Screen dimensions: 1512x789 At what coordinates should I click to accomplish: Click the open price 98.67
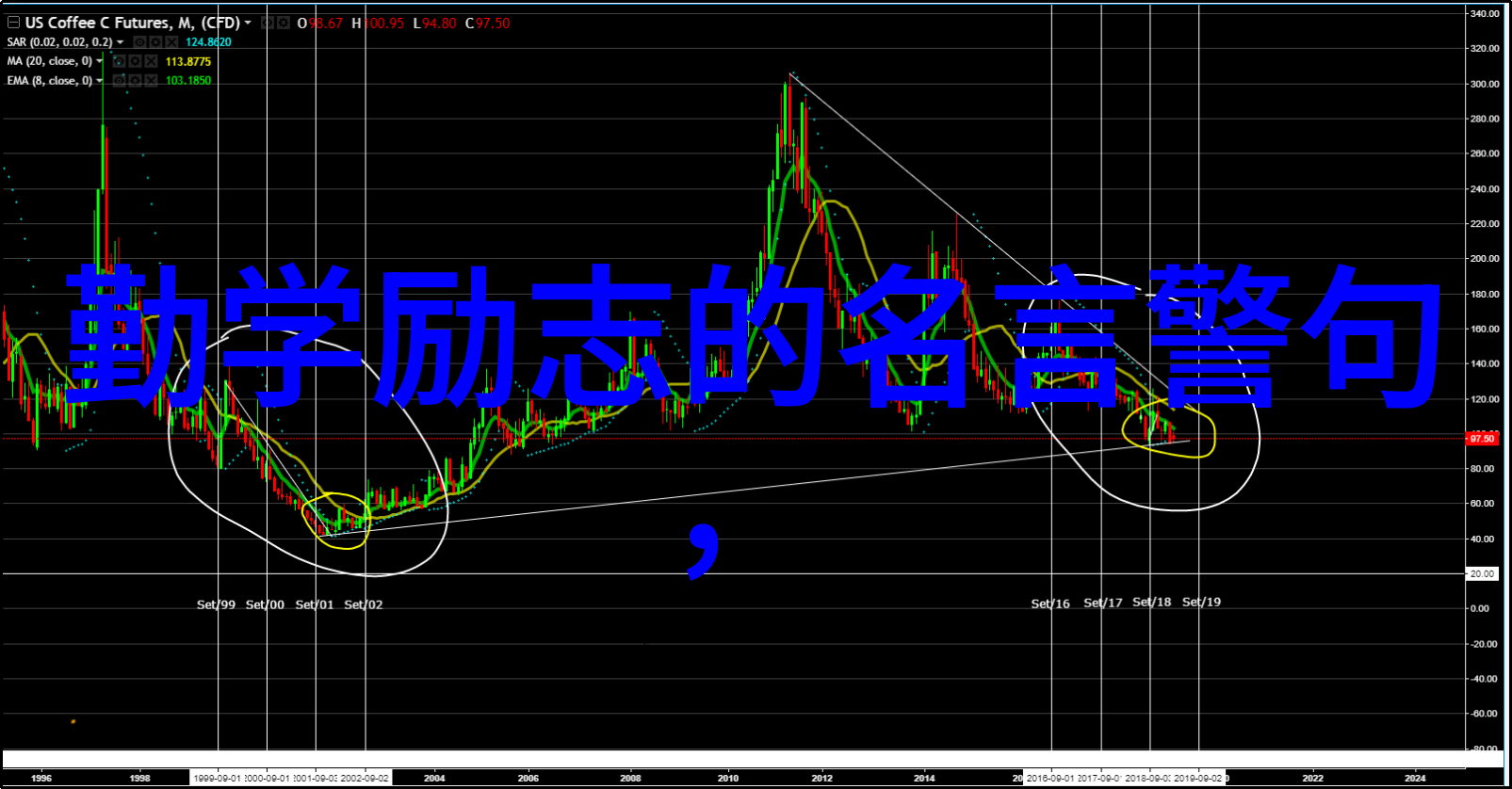tap(326, 24)
